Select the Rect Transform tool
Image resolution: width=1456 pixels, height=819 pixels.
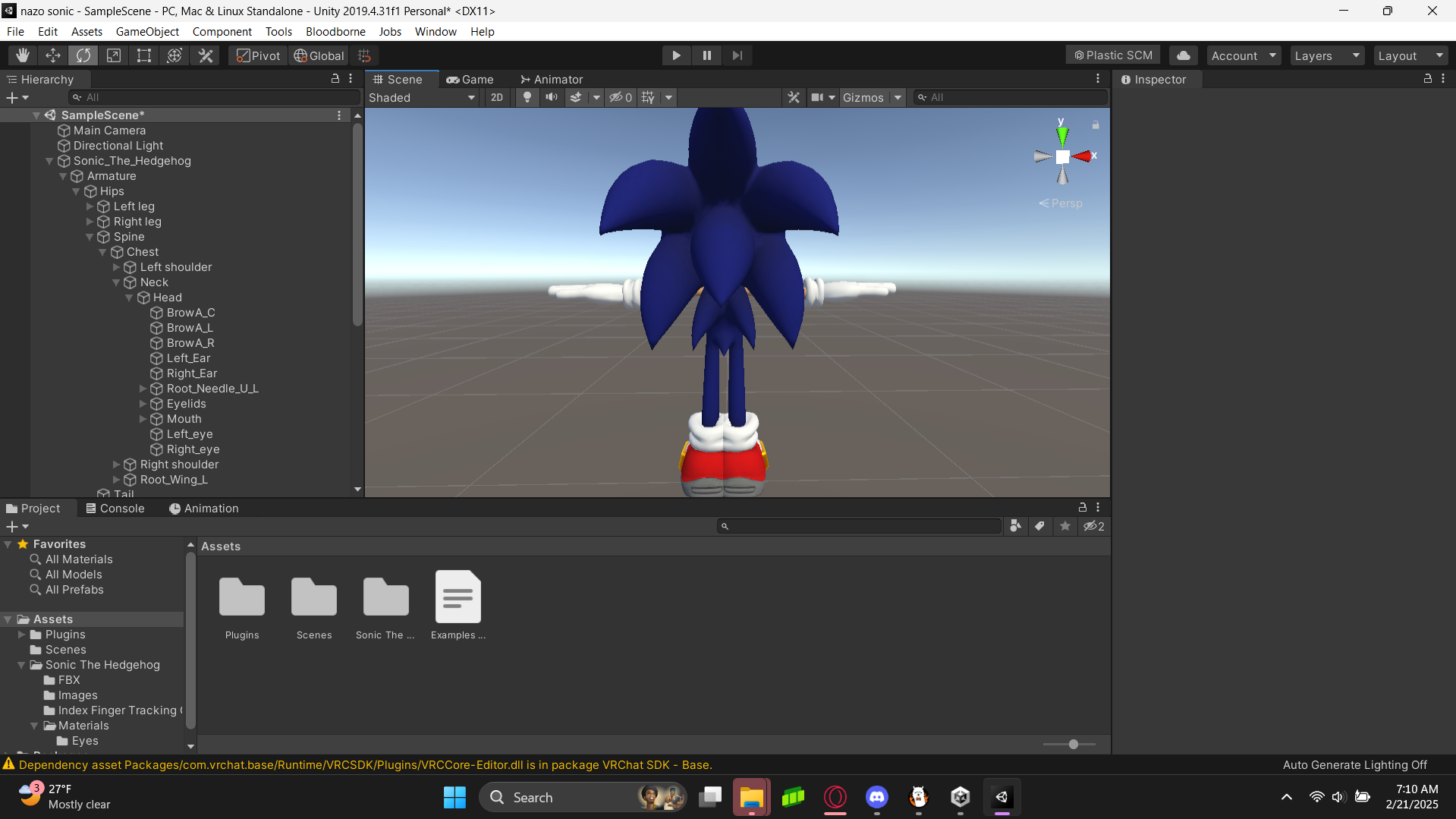[x=144, y=55]
